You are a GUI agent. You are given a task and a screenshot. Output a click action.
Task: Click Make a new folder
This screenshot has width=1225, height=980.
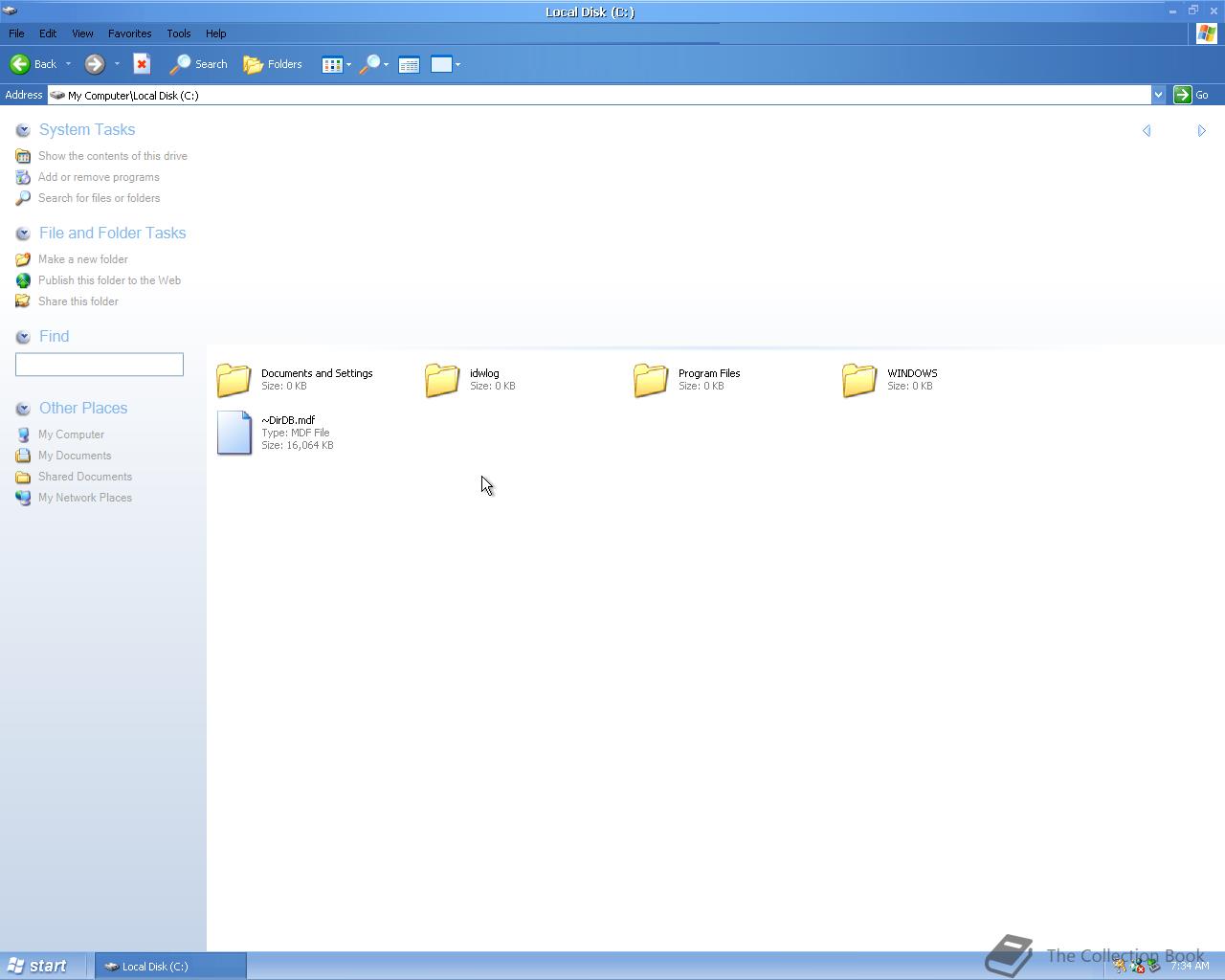(x=82, y=259)
